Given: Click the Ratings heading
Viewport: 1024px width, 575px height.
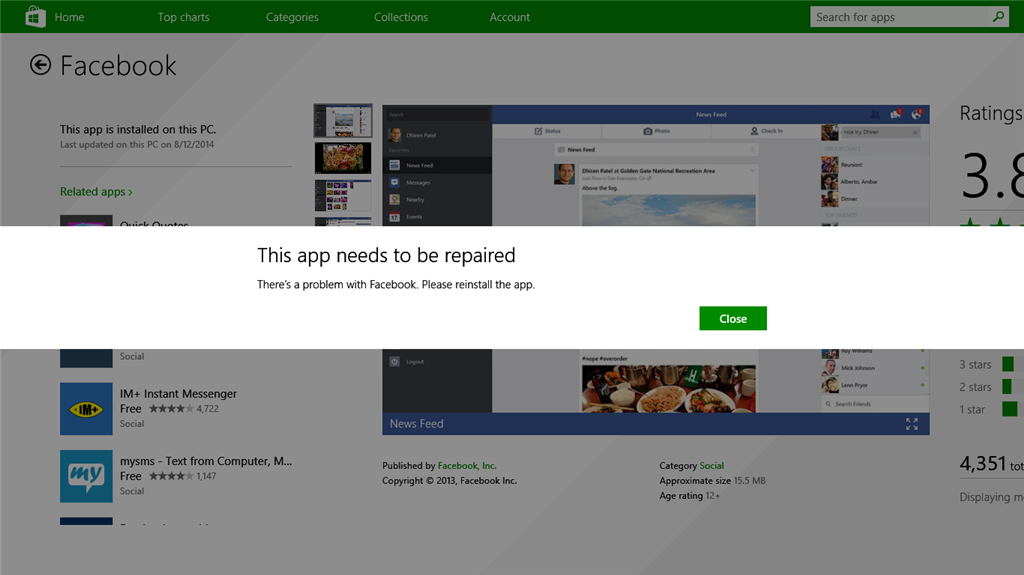Looking at the screenshot, I should [991, 113].
